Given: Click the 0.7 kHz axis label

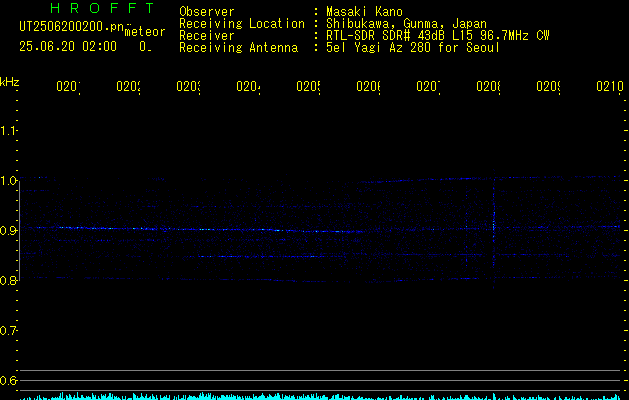Looking at the screenshot, I should click(9, 331).
